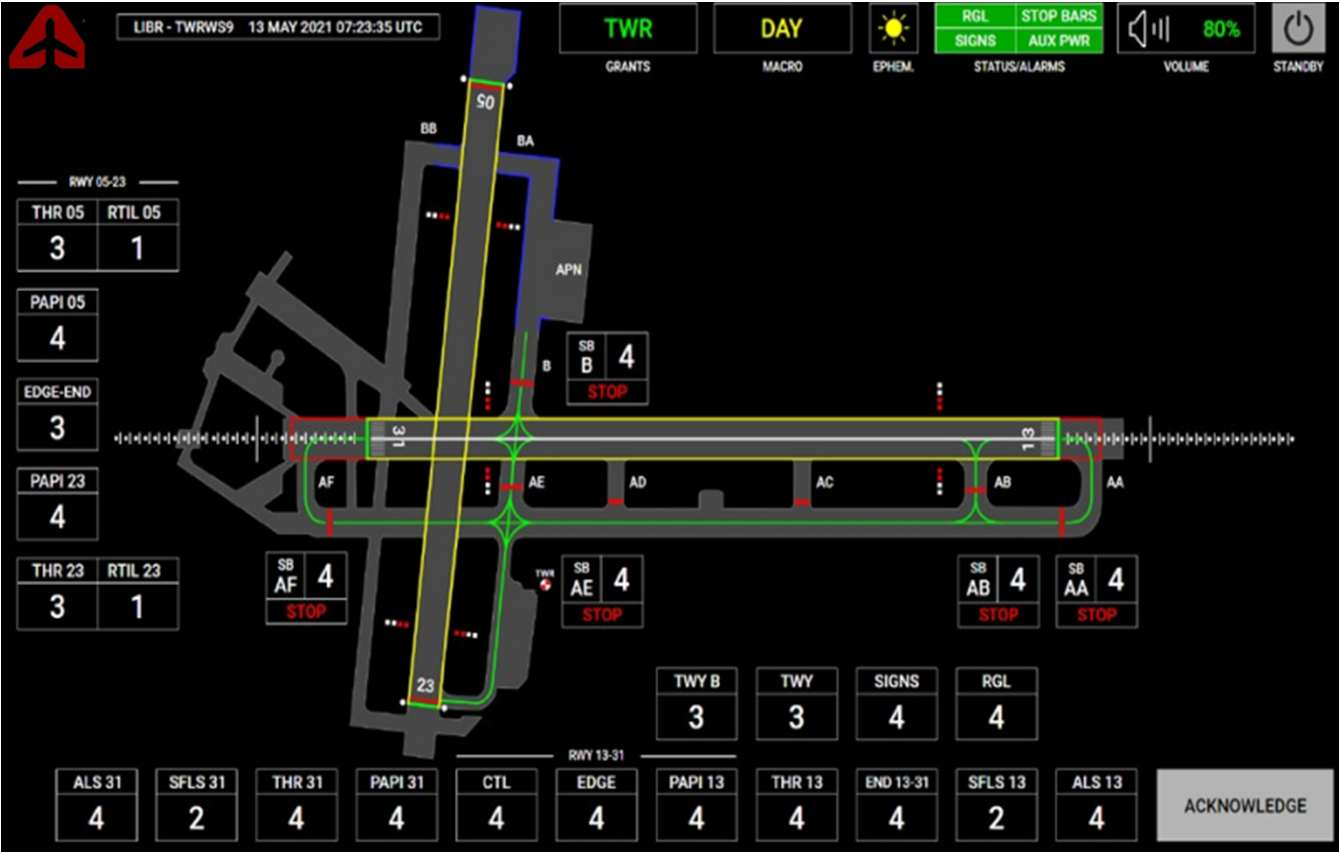Click the ALS 31 intensity box
The width and height of the screenshot is (1340, 853).
(x=96, y=804)
